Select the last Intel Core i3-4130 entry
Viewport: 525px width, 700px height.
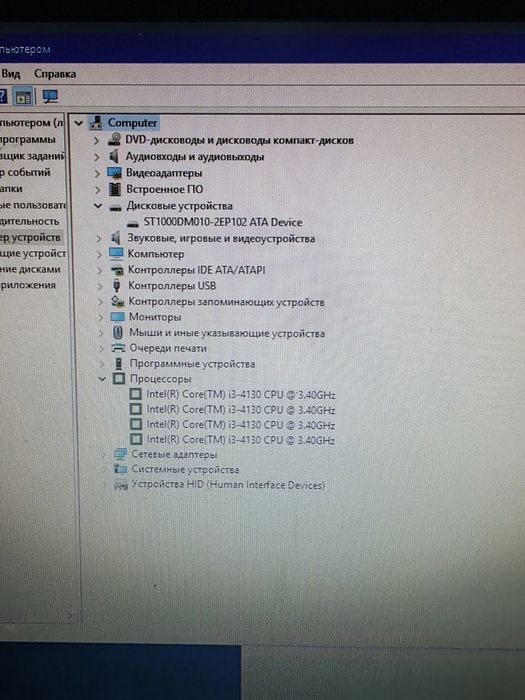(241, 440)
